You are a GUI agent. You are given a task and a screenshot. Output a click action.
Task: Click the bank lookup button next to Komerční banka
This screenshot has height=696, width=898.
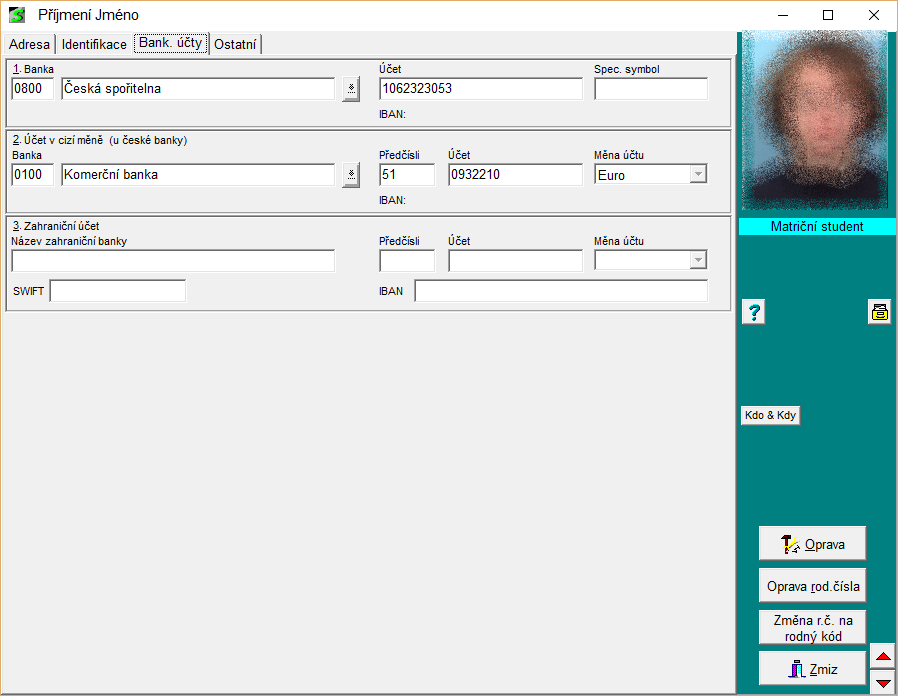click(x=351, y=175)
